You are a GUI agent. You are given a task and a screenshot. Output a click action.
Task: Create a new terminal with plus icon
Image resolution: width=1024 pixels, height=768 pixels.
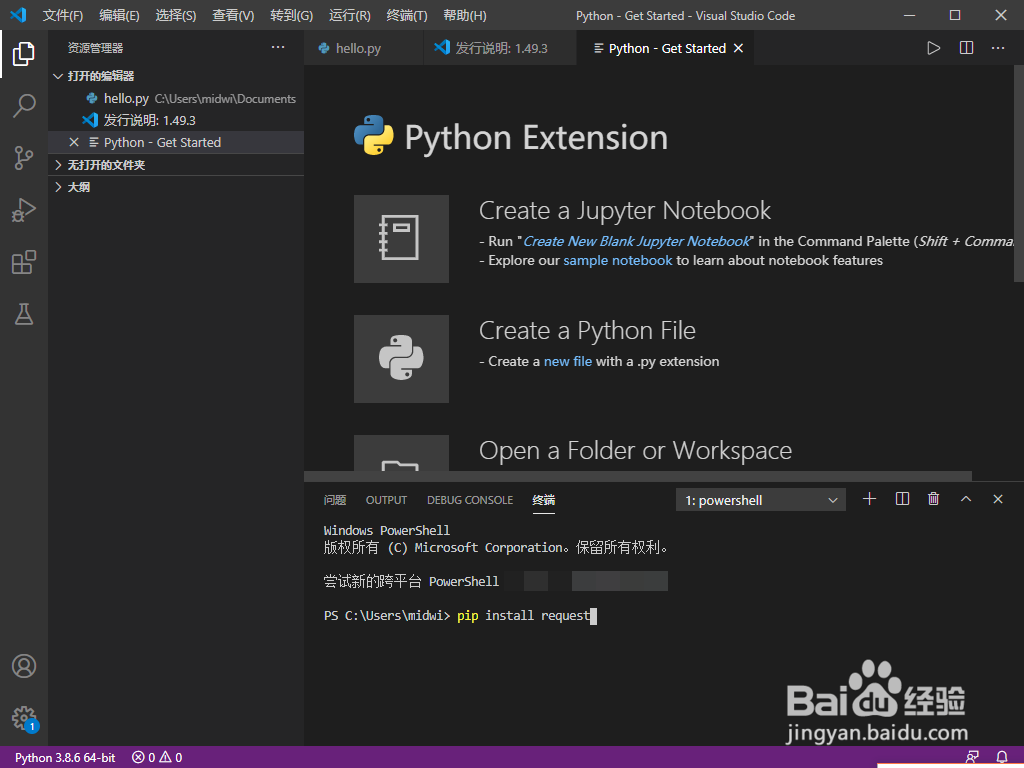pos(869,499)
